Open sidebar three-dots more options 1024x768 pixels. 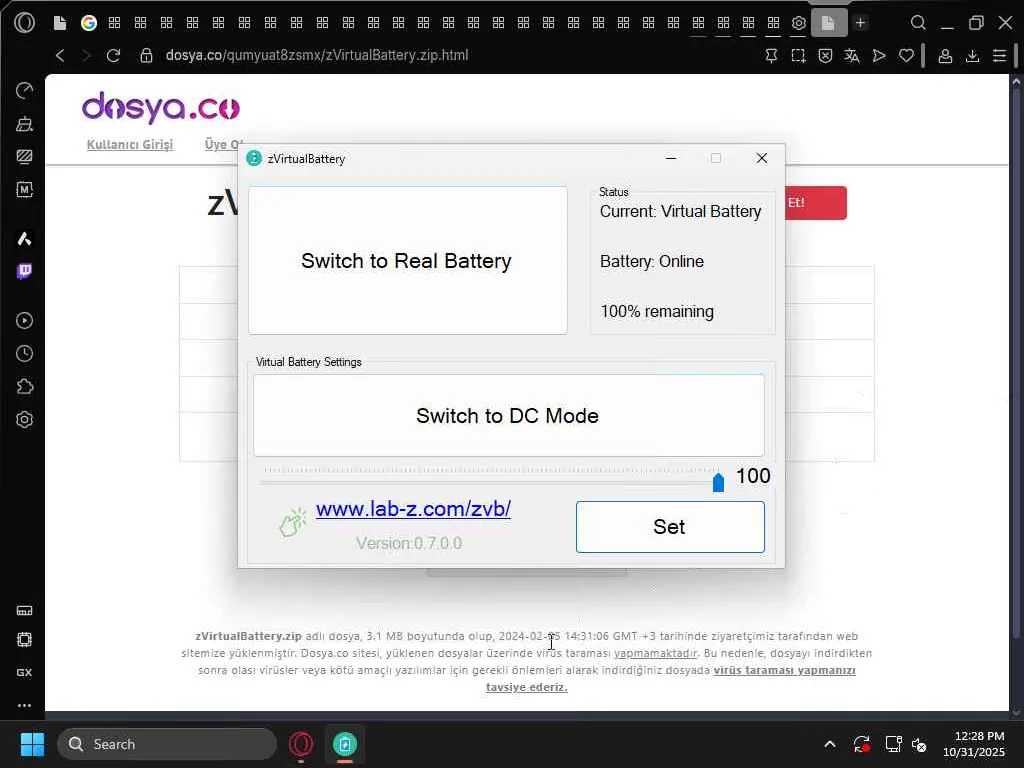tap(24, 705)
